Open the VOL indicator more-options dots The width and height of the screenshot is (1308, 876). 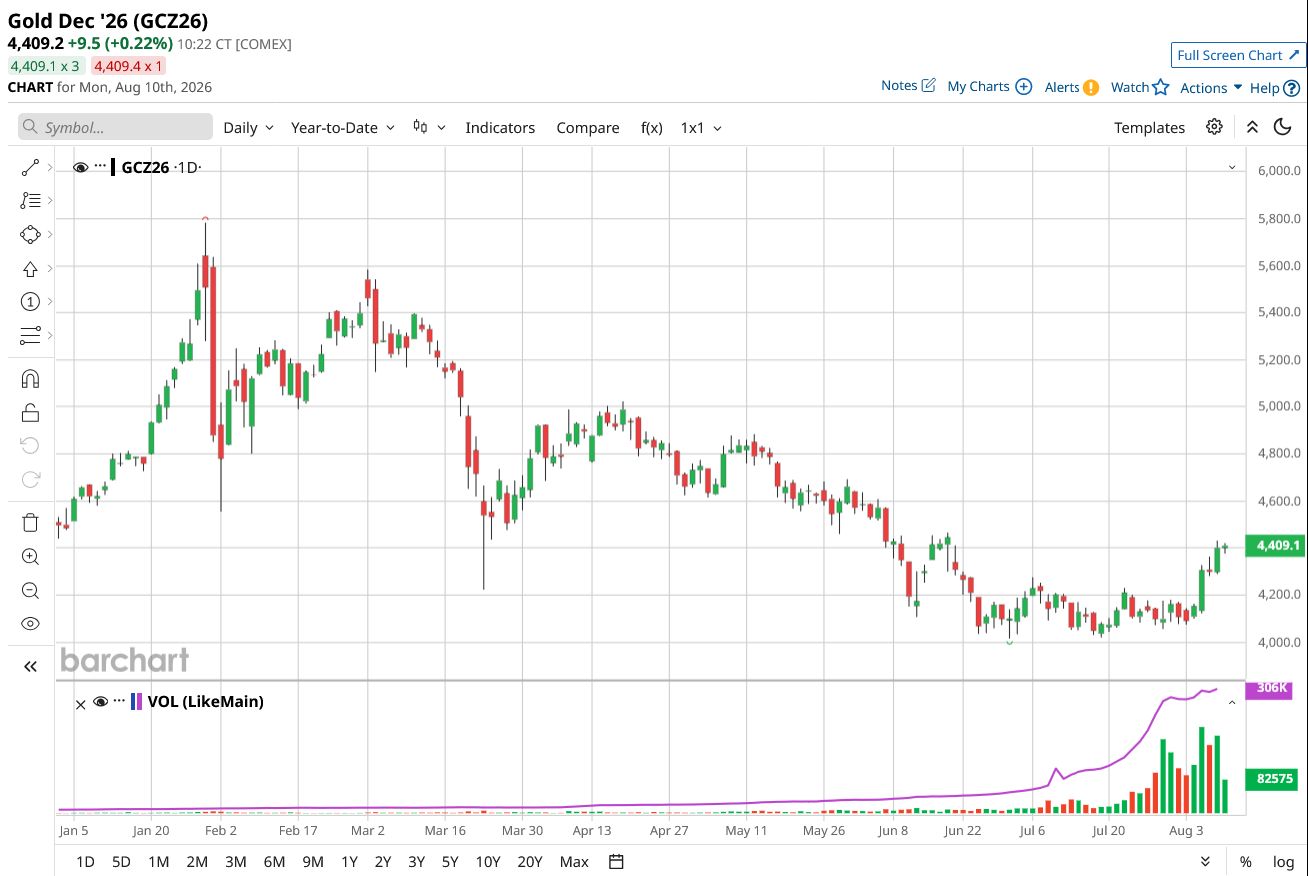click(x=120, y=702)
